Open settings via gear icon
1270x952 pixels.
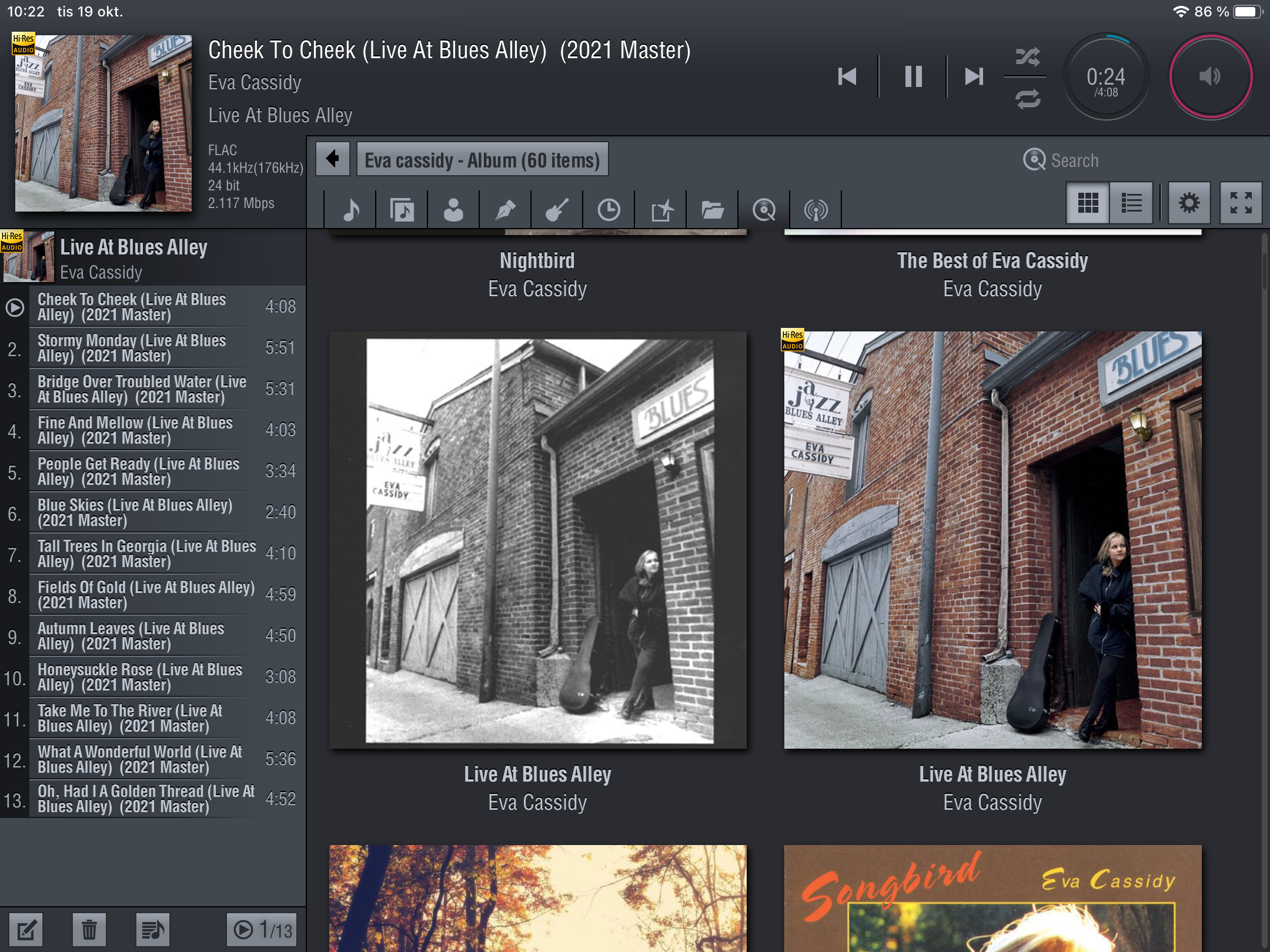click(x=1189, y=203)
